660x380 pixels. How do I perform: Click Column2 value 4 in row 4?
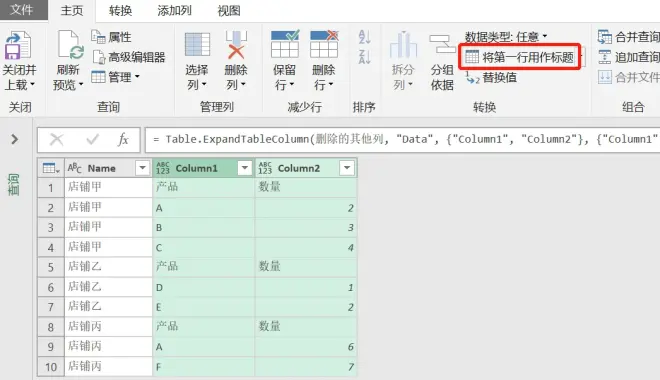tap(306, 247)
